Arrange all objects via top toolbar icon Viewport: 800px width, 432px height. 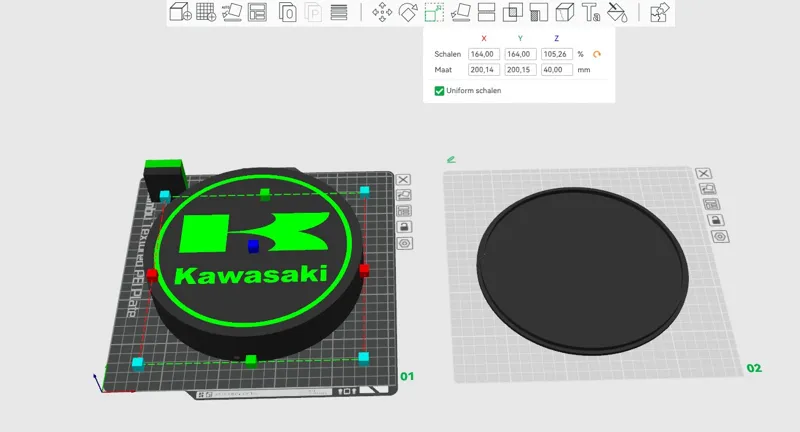[x=257, y=12]
